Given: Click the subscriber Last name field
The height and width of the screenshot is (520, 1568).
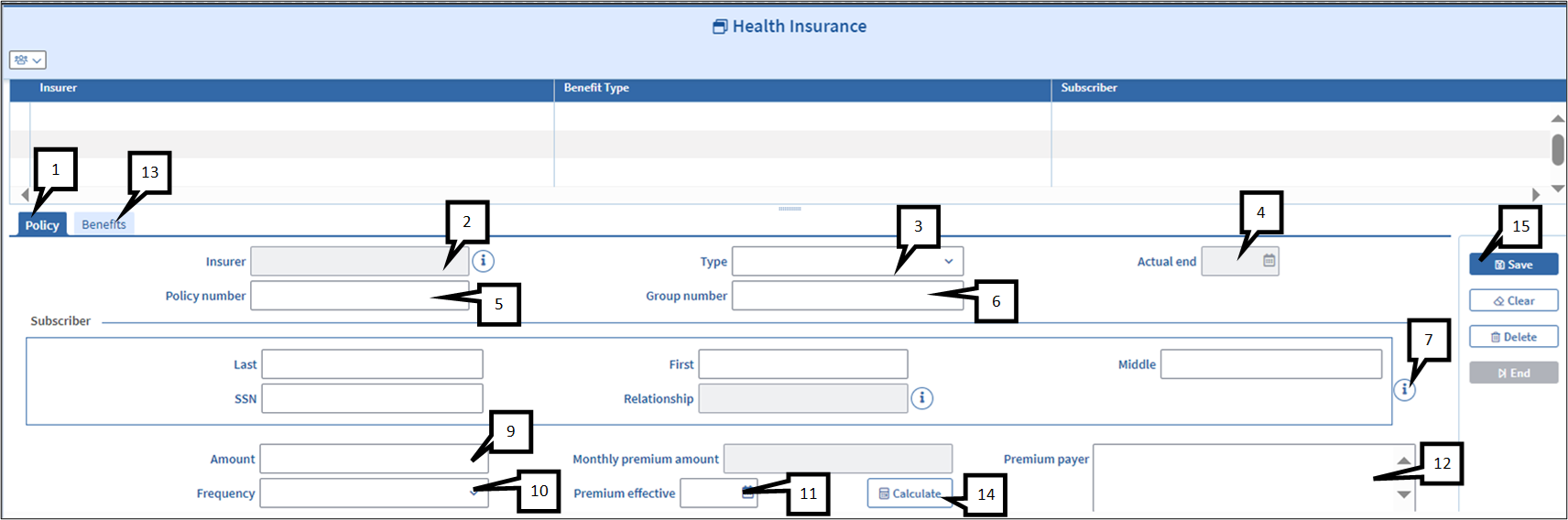Looking at the screenshot, I should pyautogui.click(x=372, y=363).
